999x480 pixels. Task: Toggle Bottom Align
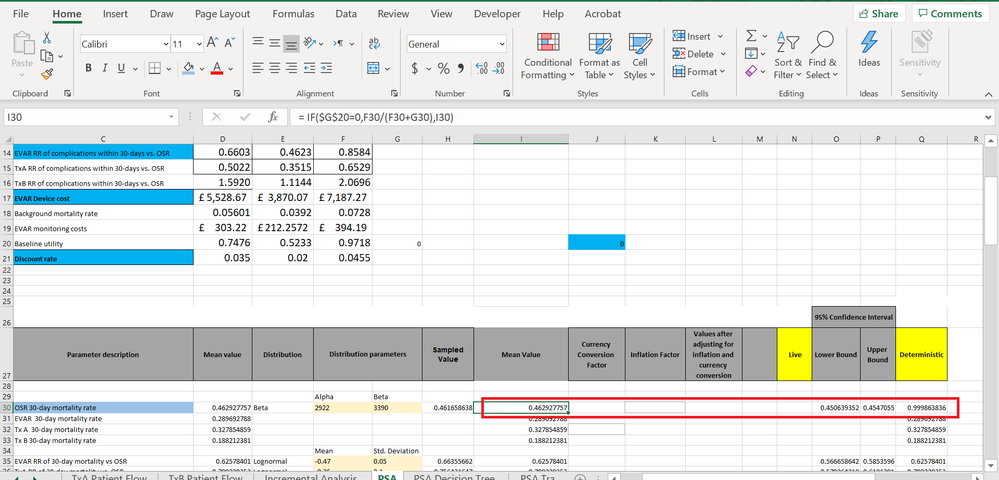291,43
